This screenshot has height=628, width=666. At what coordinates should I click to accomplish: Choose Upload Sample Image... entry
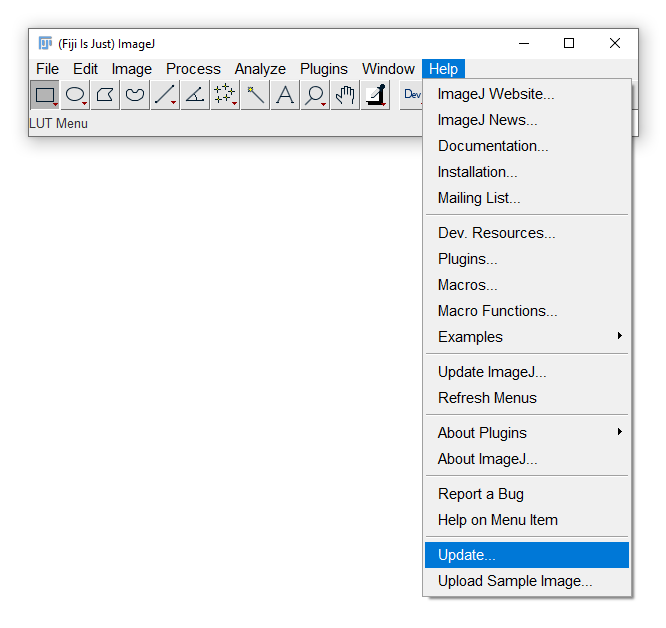click(x=527, y=581)
